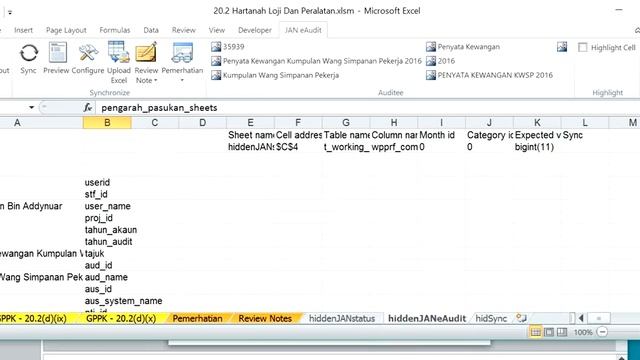
Task: Click icon beside PENYATA KEWANGAN KWSP 2016
Action: pyautogui.click(x=431, y=75)
